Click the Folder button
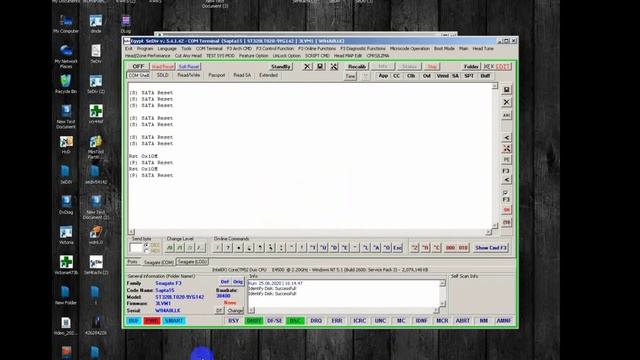Screen dimensions: 640x360 (471, 66)
